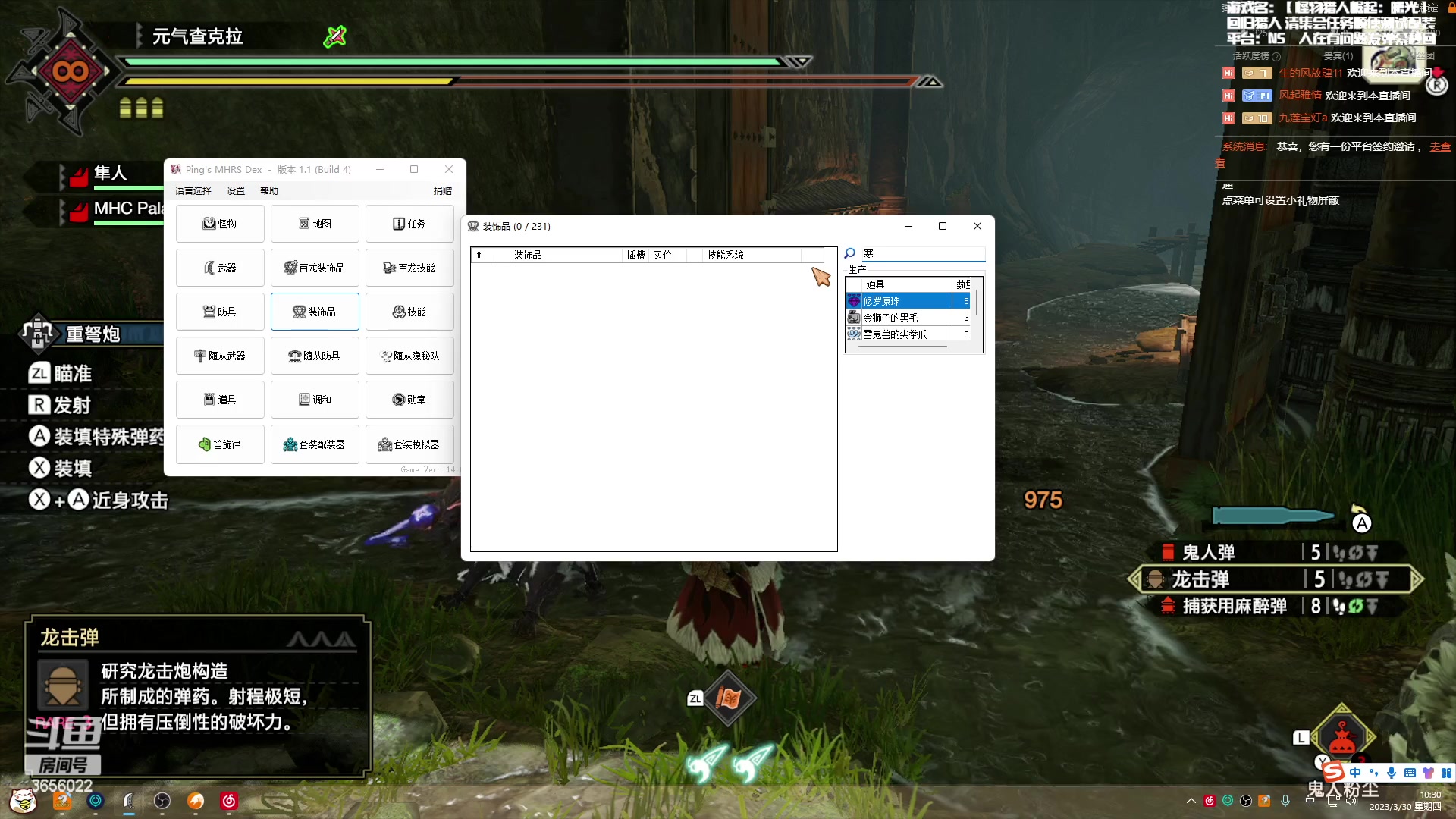Click the materials list vertical scrollbar
Viewport: 1456px width, 819px height.
(x=977, y=302)
